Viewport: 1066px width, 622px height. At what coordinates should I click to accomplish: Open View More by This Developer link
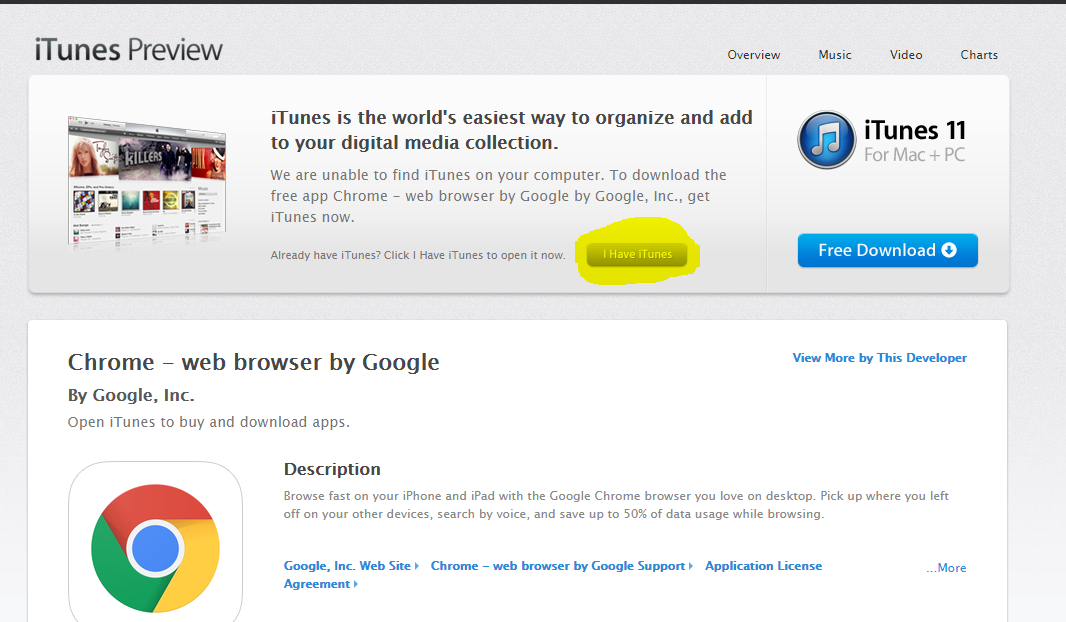880,358
